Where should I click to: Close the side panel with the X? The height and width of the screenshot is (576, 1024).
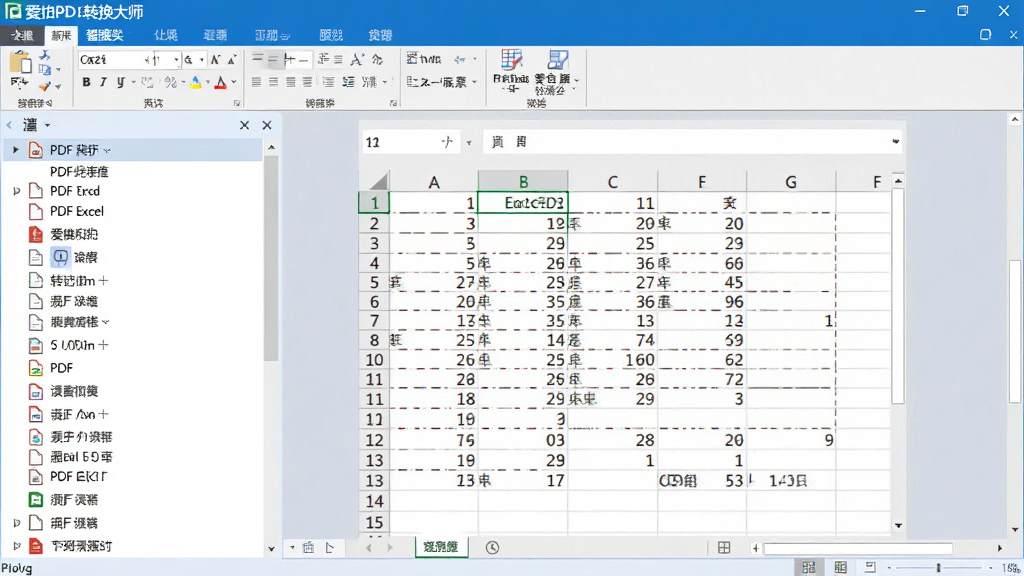[x=266, y=125]
